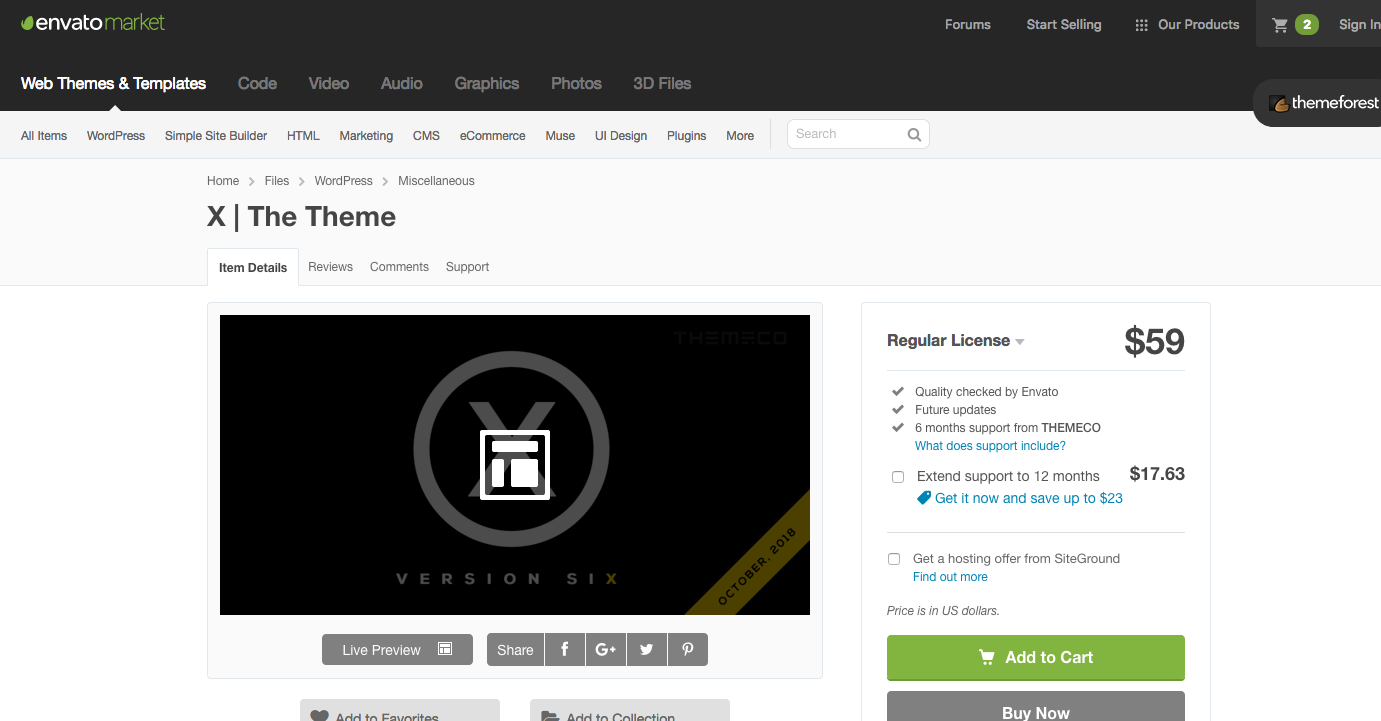Screen dimensions: 1381x721
Task: Click the search magnifier icon
Action: pos(914,134)
